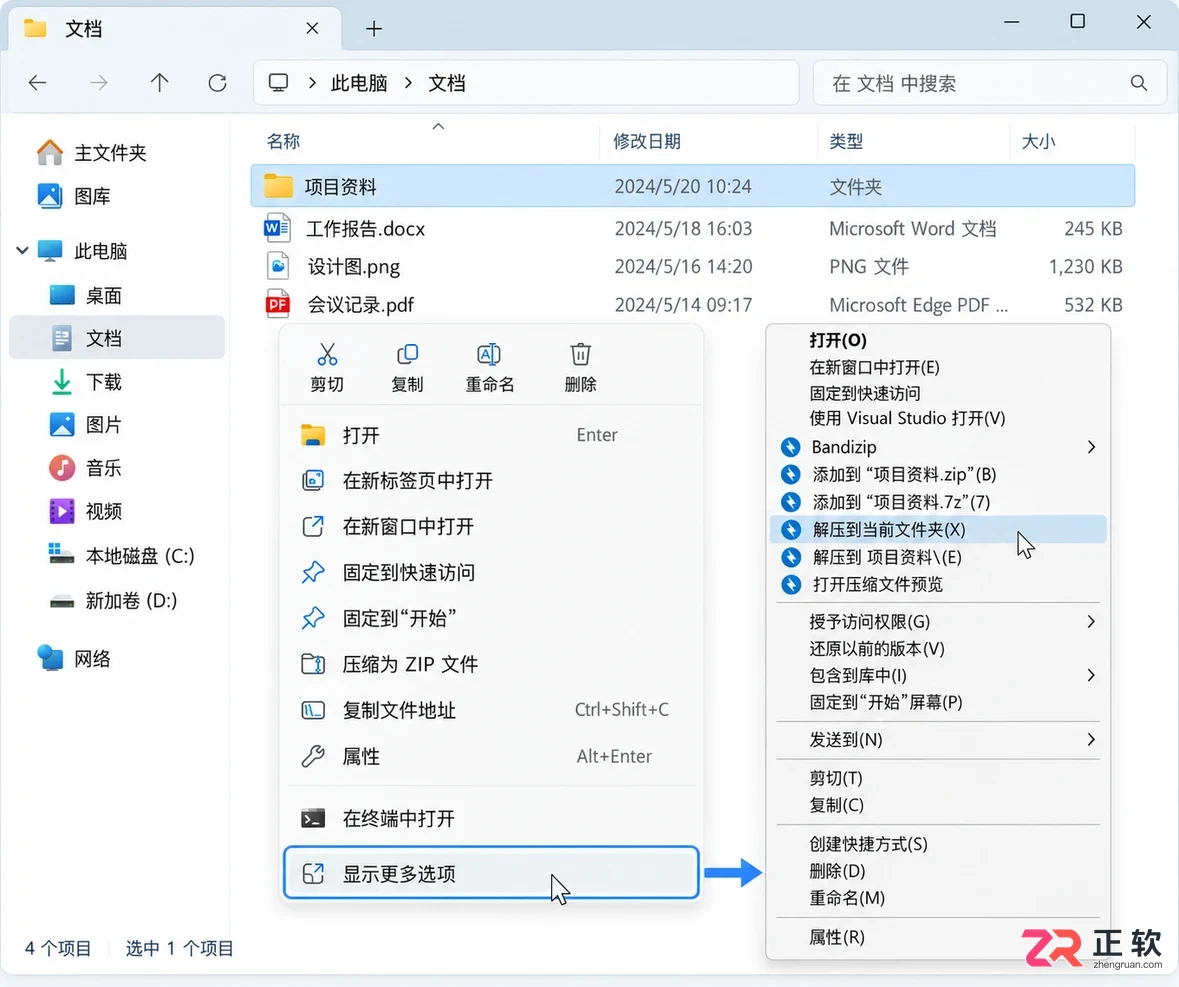Expand 包含到库中(I) submenu
Viewport: 1179px width, 987px height.
point(1091,675)
